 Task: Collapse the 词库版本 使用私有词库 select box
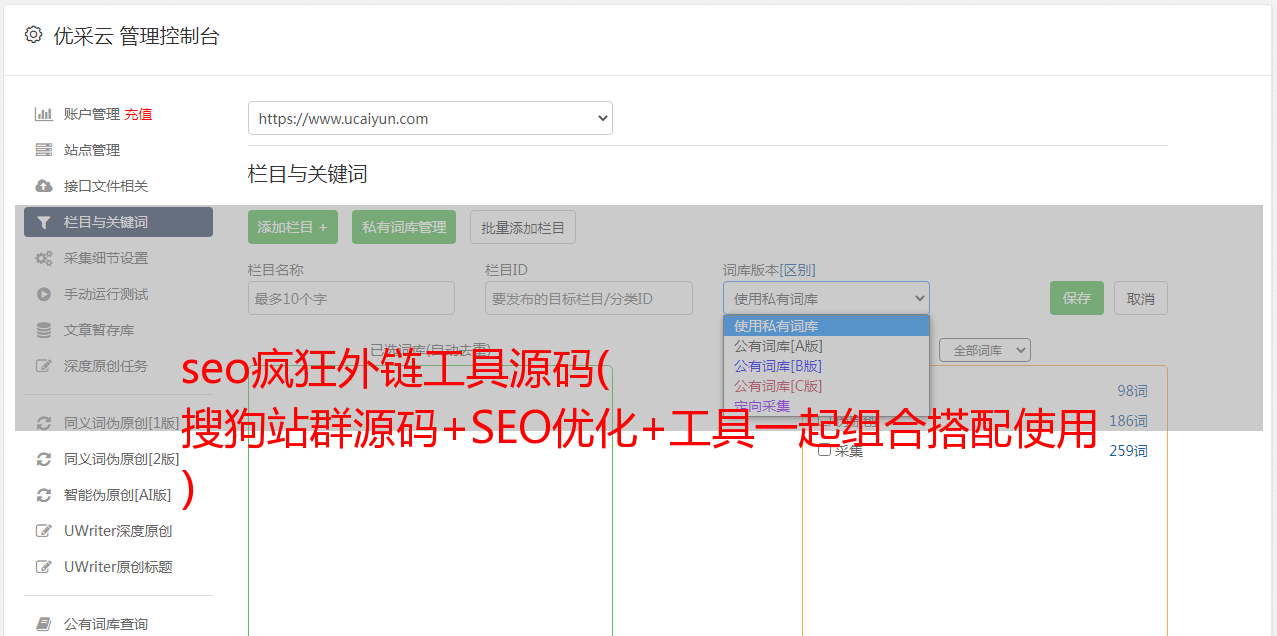[x=826, y=298]
